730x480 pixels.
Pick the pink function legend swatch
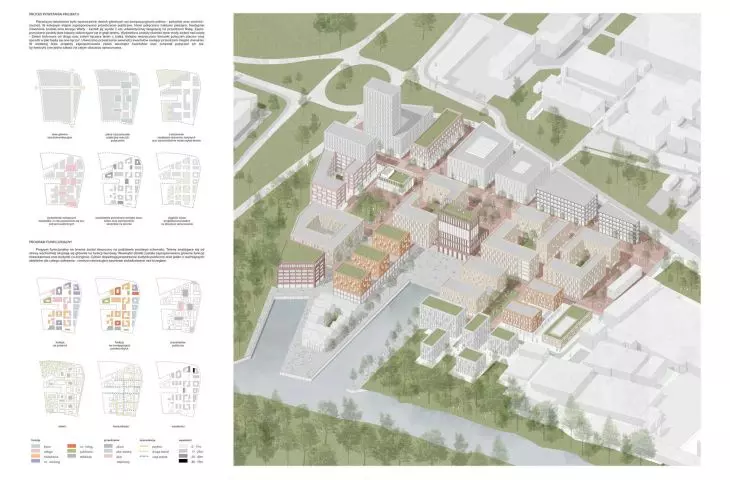[35, 451]
